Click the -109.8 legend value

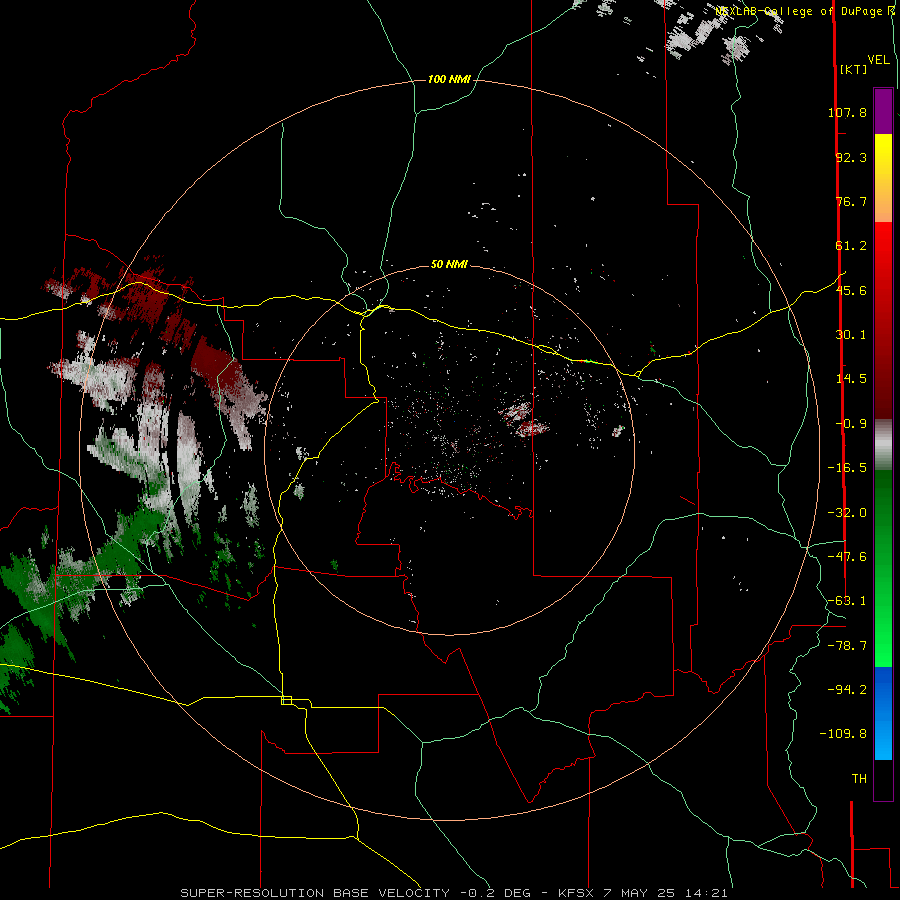tap(843, 734)
